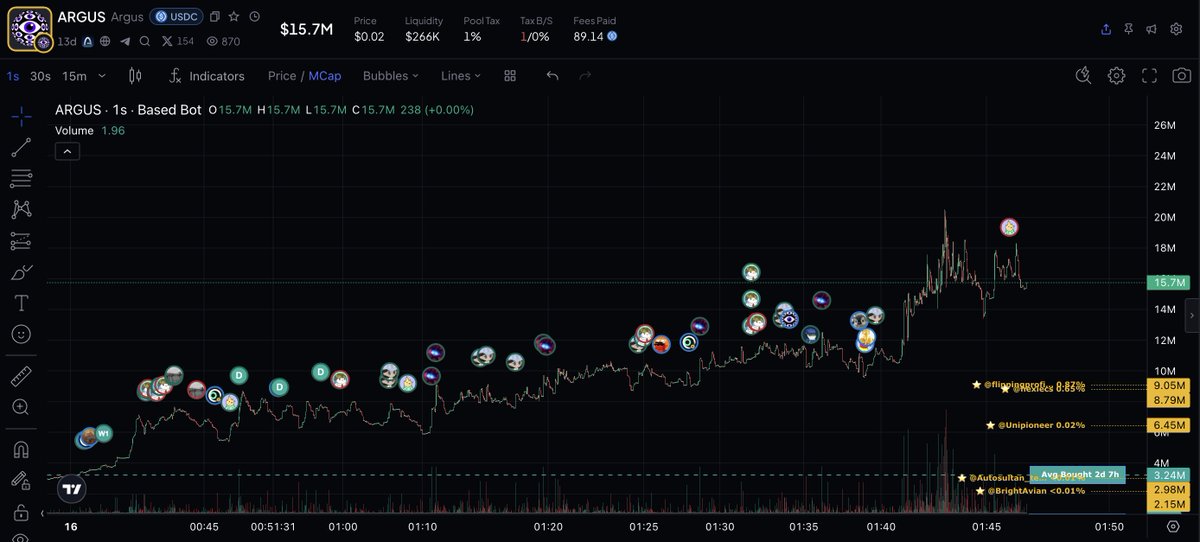Image resolution: width=1200 pixels, height=542 pixels.
Task: Click the W1 trade bubble
Action: click(103, 433)
